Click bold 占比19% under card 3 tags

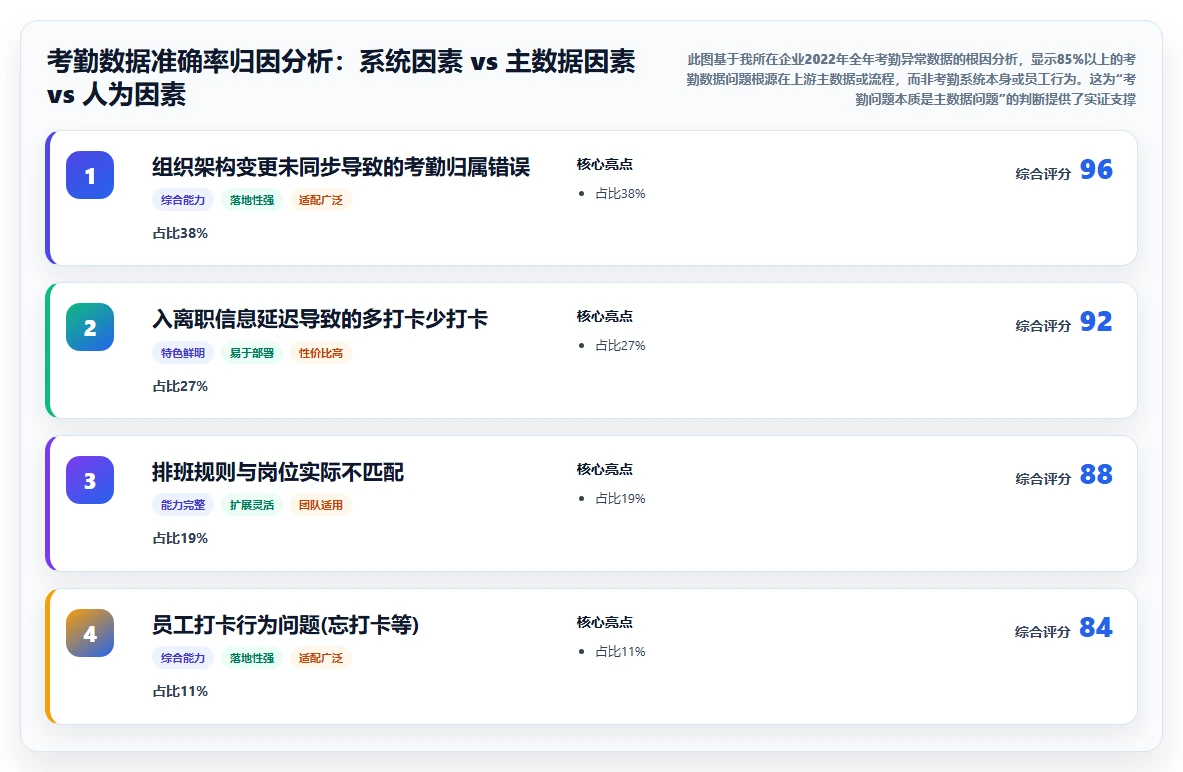tap(180, 538)
